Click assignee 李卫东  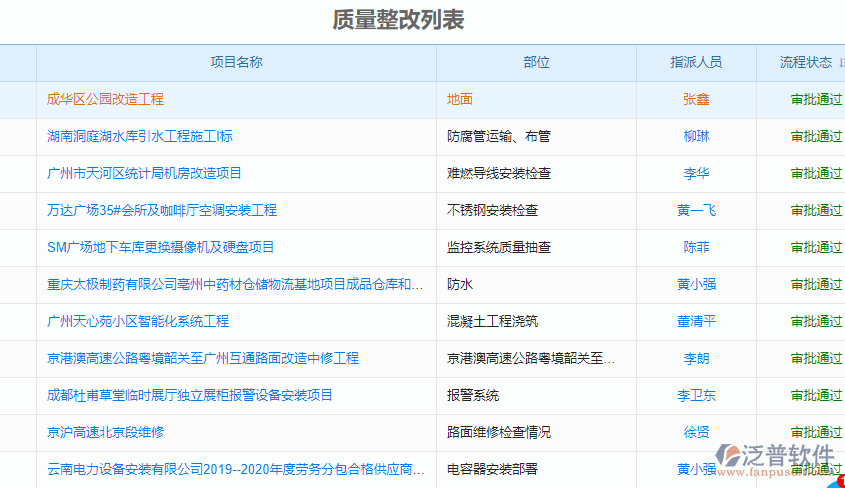(x=696, y=395)
